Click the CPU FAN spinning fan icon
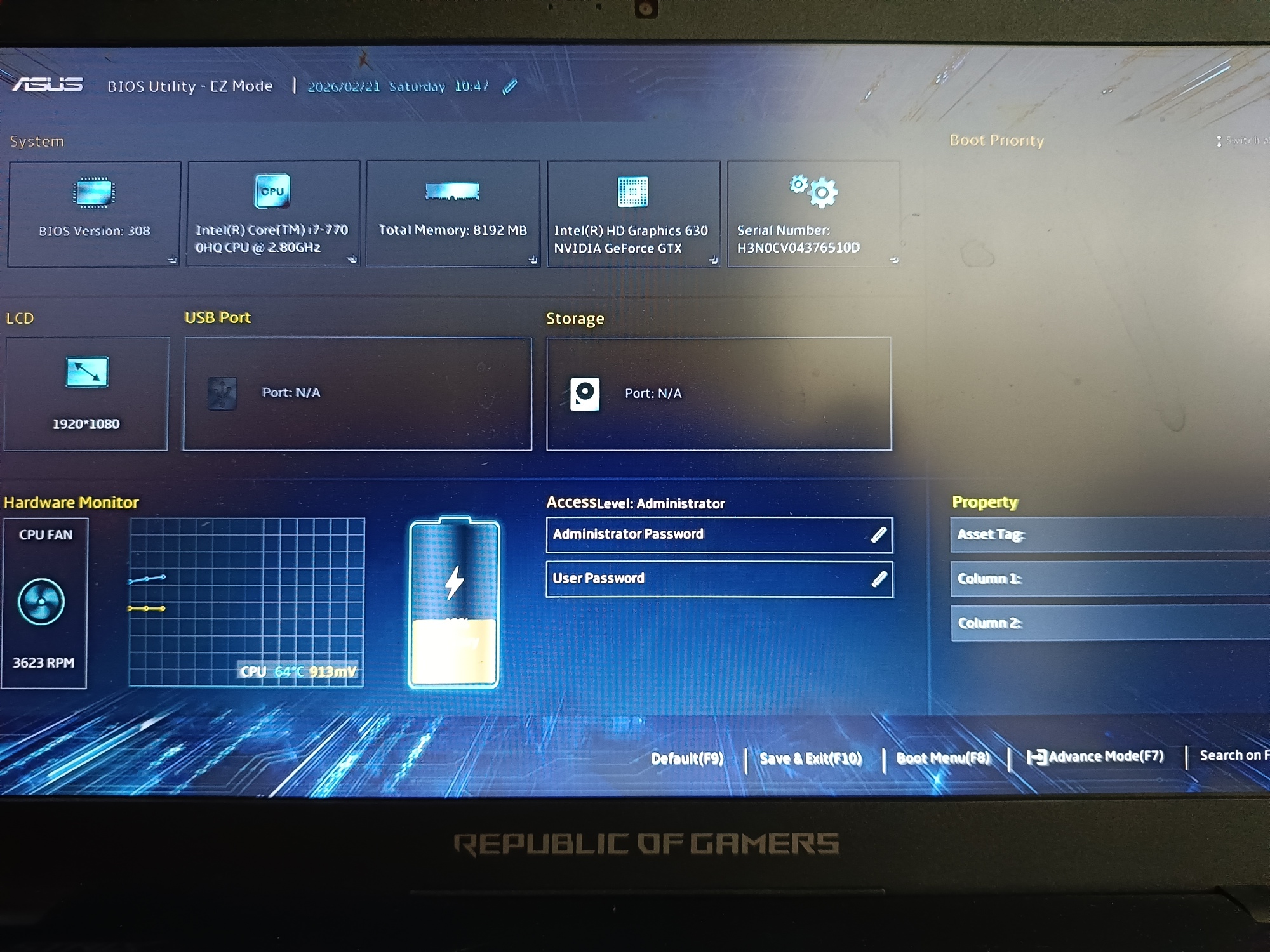1270x952 pixels. pos(41,601)
